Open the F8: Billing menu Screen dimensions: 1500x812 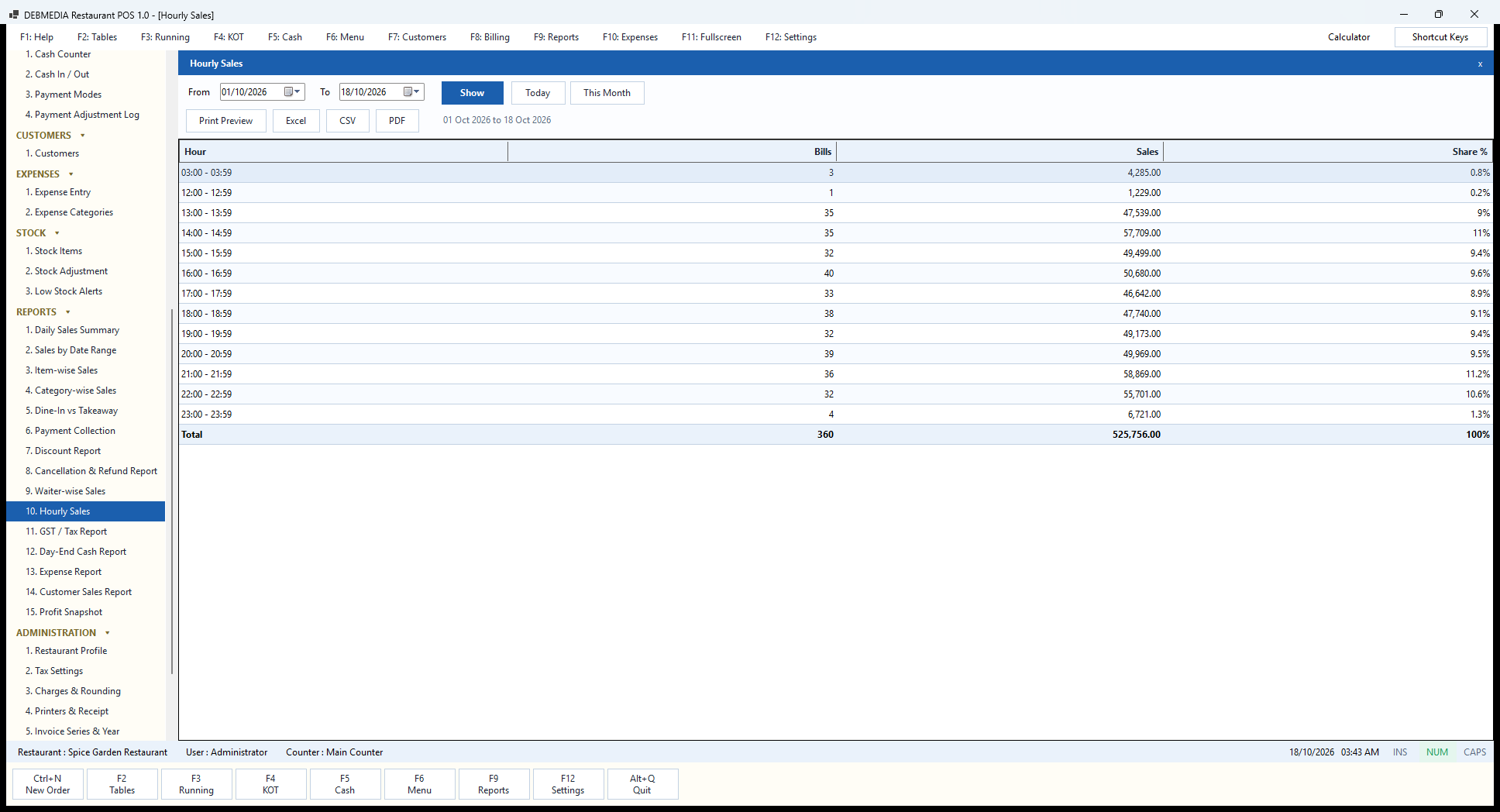pos(490,37)
